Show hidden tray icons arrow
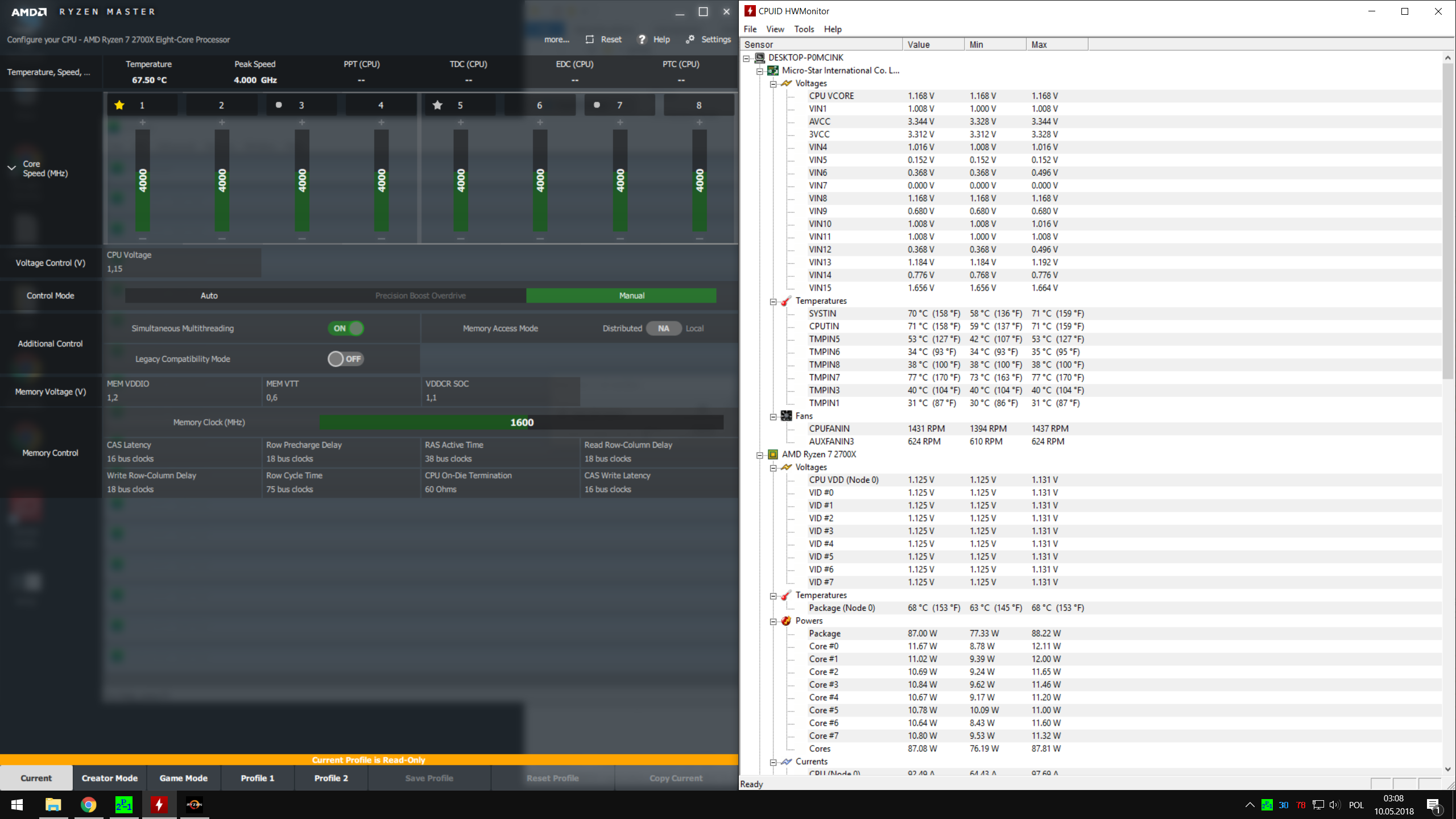The image size is (1456, 819). tap(1250, 805)
